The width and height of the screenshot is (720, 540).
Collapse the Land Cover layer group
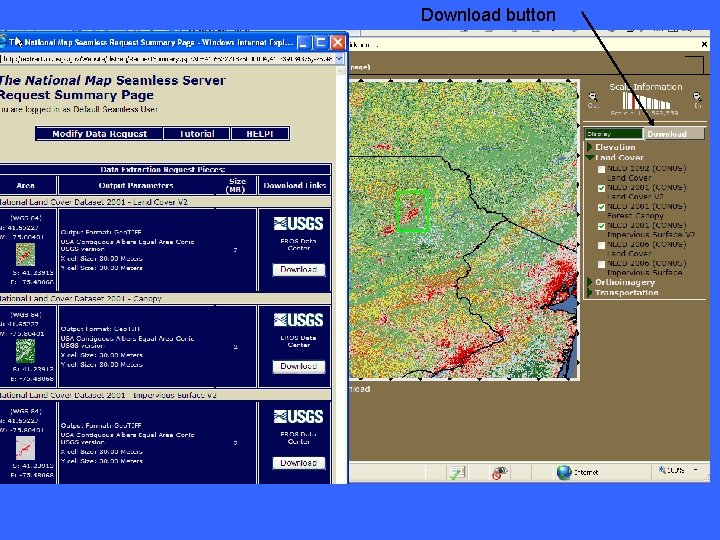pyautogui.click(x=590, y=157)
